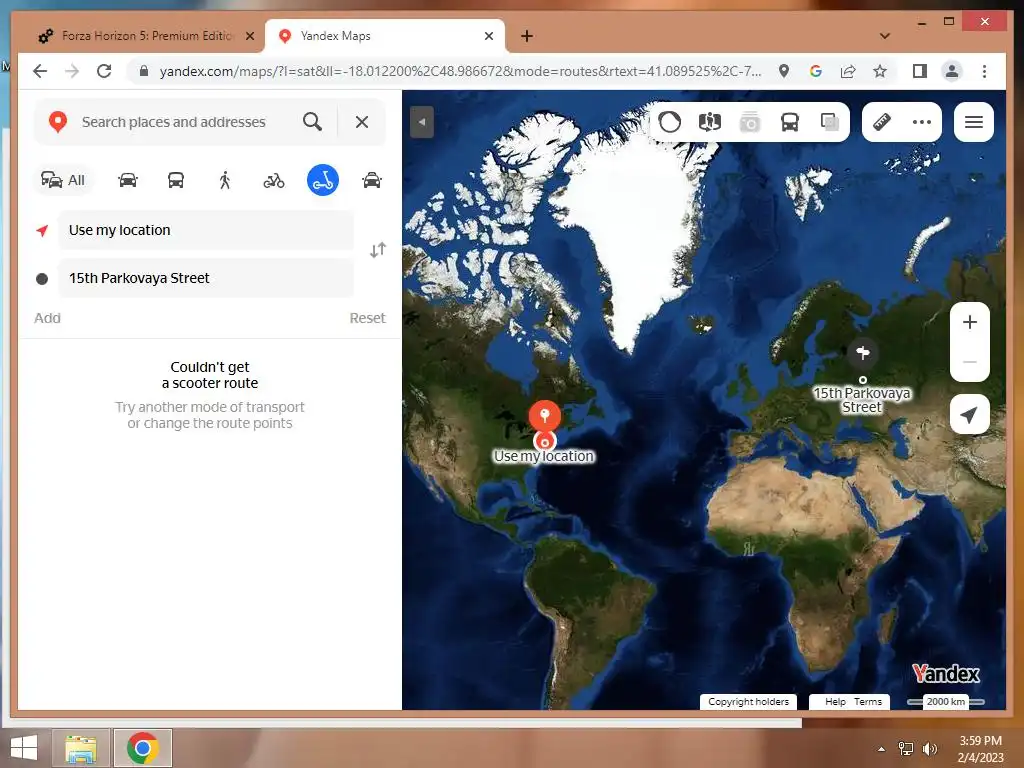The width and height of the screenshot is (1024, 768).
Task: Open File Explorer from taskbar
Action: pyautogui.click(x=81, y=748)
